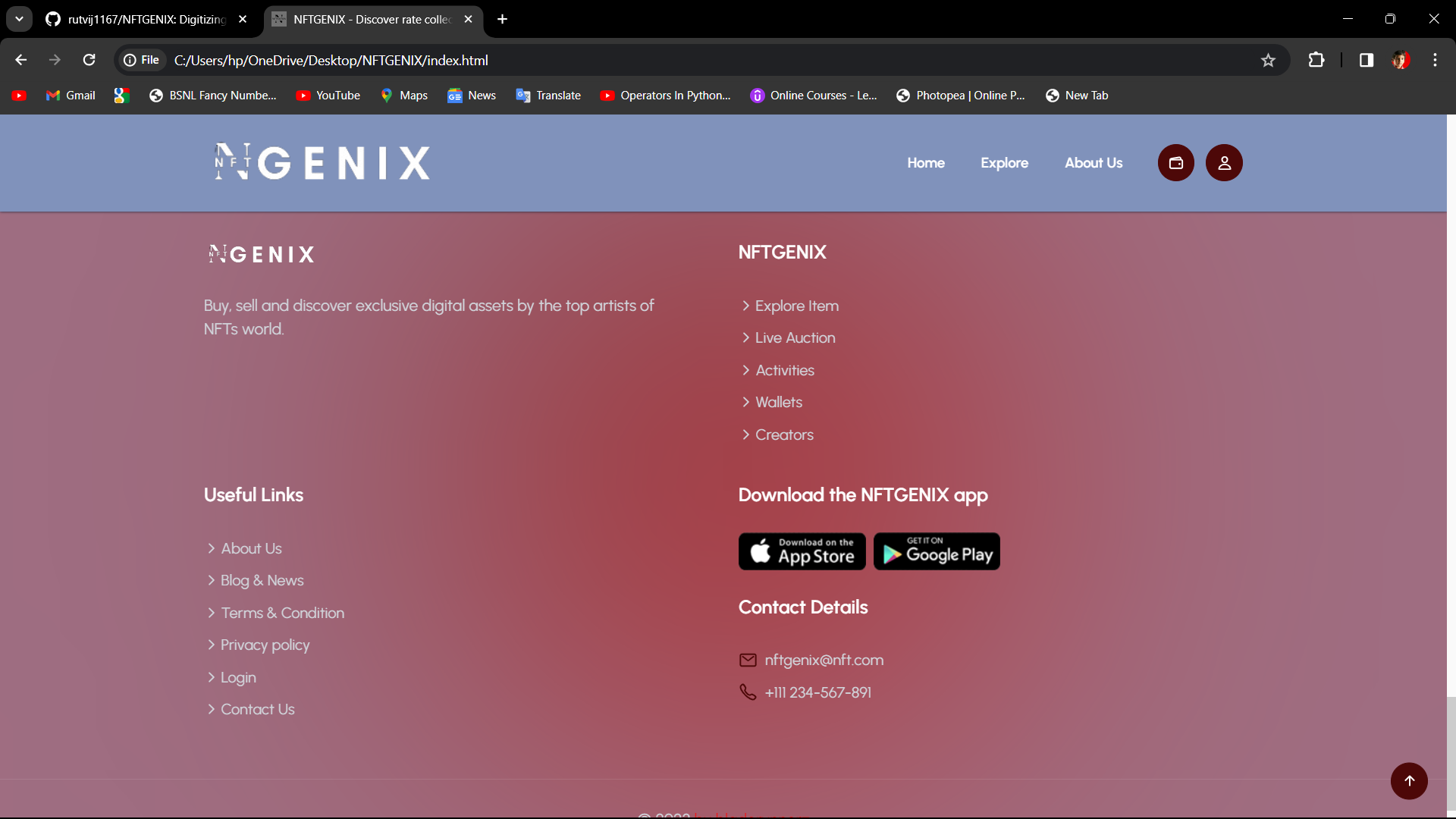Screen dimensions: 1456x819
Task: Click the App Store download badge
Action: (x=802, y=551)
